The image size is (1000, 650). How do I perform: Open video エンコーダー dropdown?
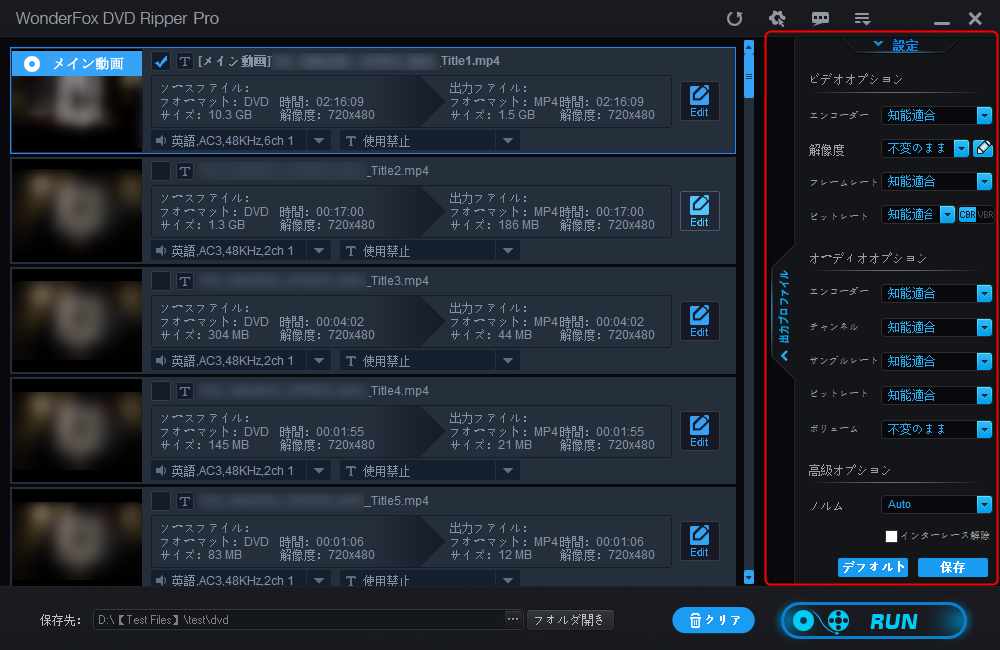tap(937, 115)
